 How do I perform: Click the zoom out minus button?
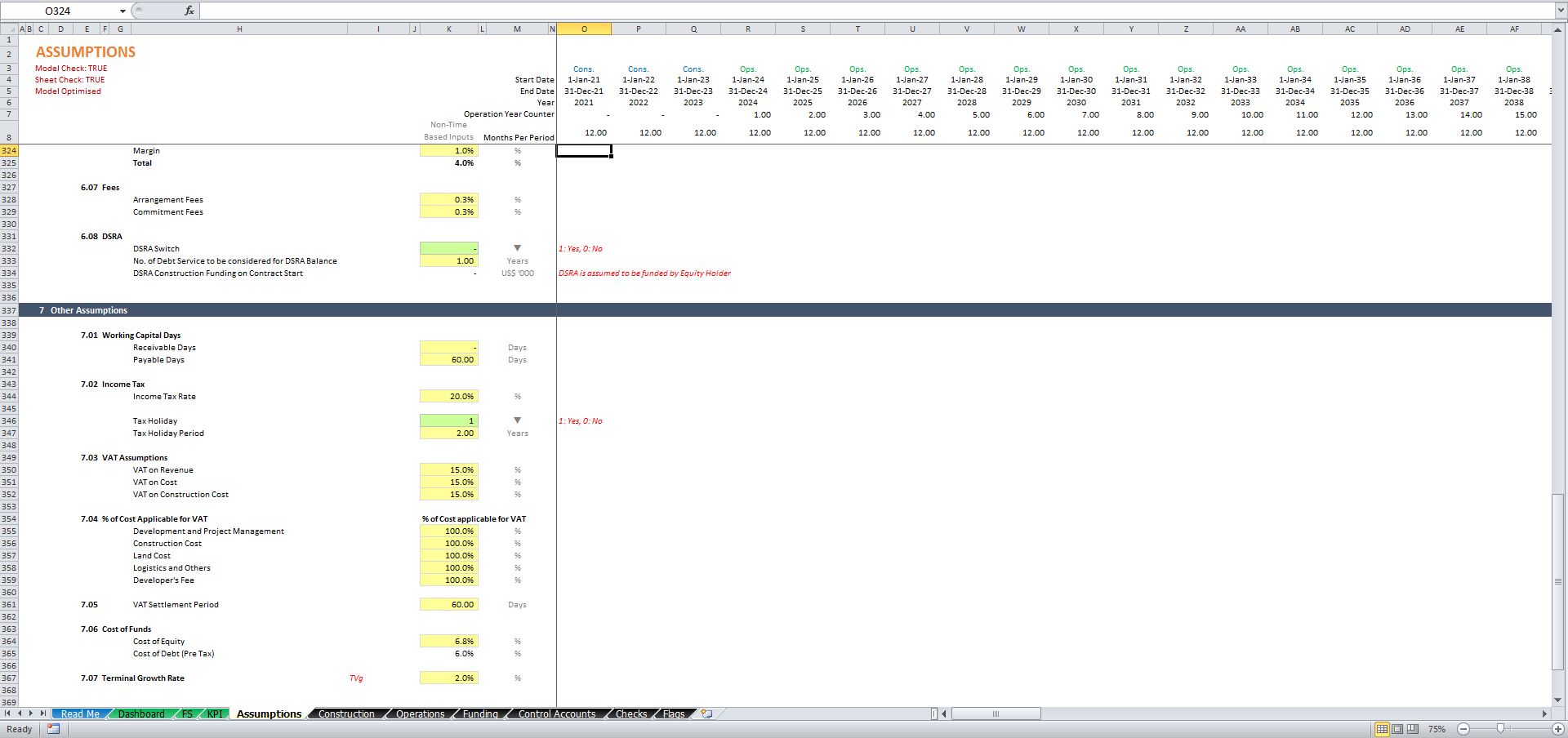tap(1463, 729)
